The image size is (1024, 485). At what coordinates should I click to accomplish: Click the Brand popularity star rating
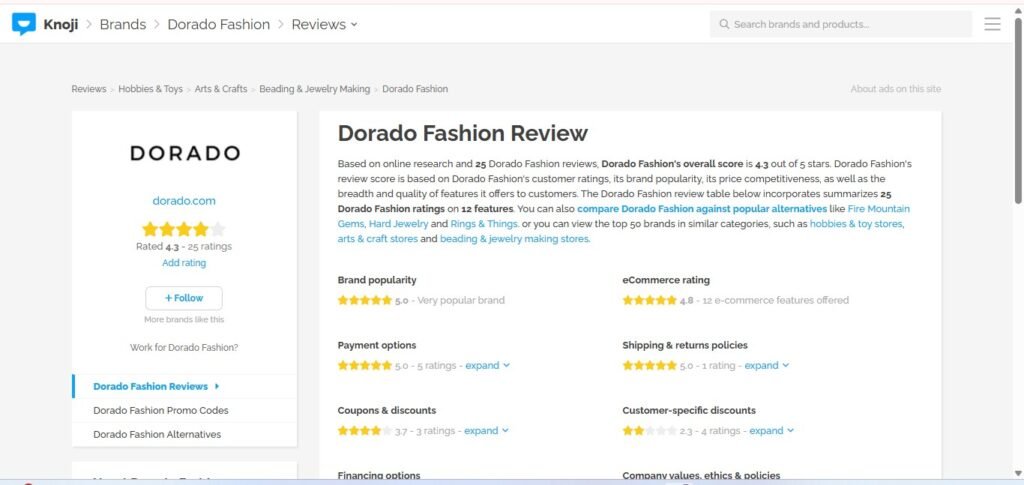coord(364,300)
